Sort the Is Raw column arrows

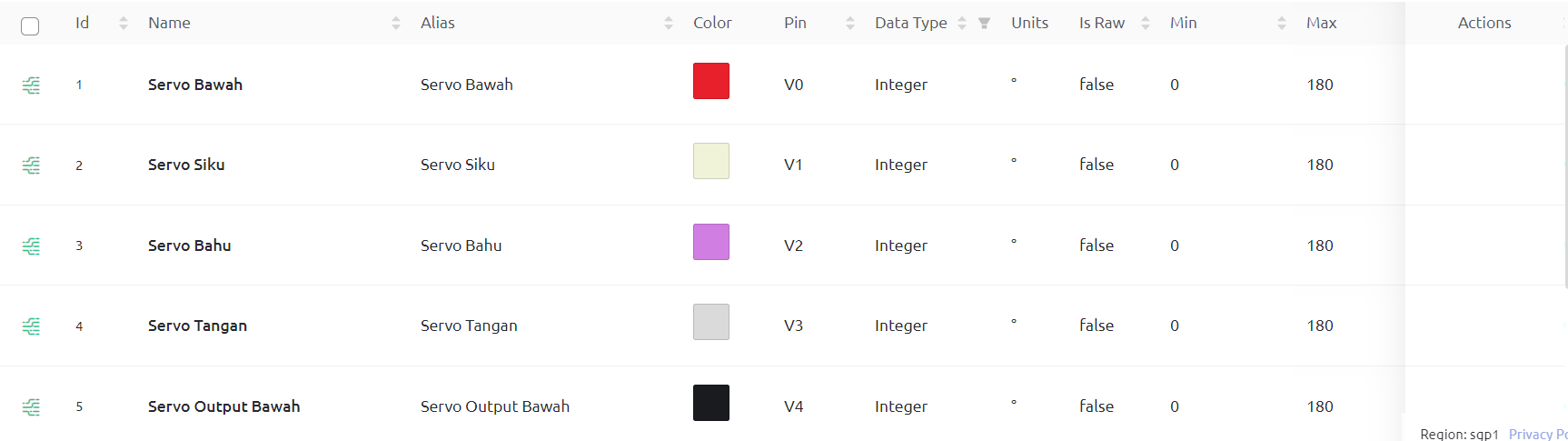pos(1146,24)
